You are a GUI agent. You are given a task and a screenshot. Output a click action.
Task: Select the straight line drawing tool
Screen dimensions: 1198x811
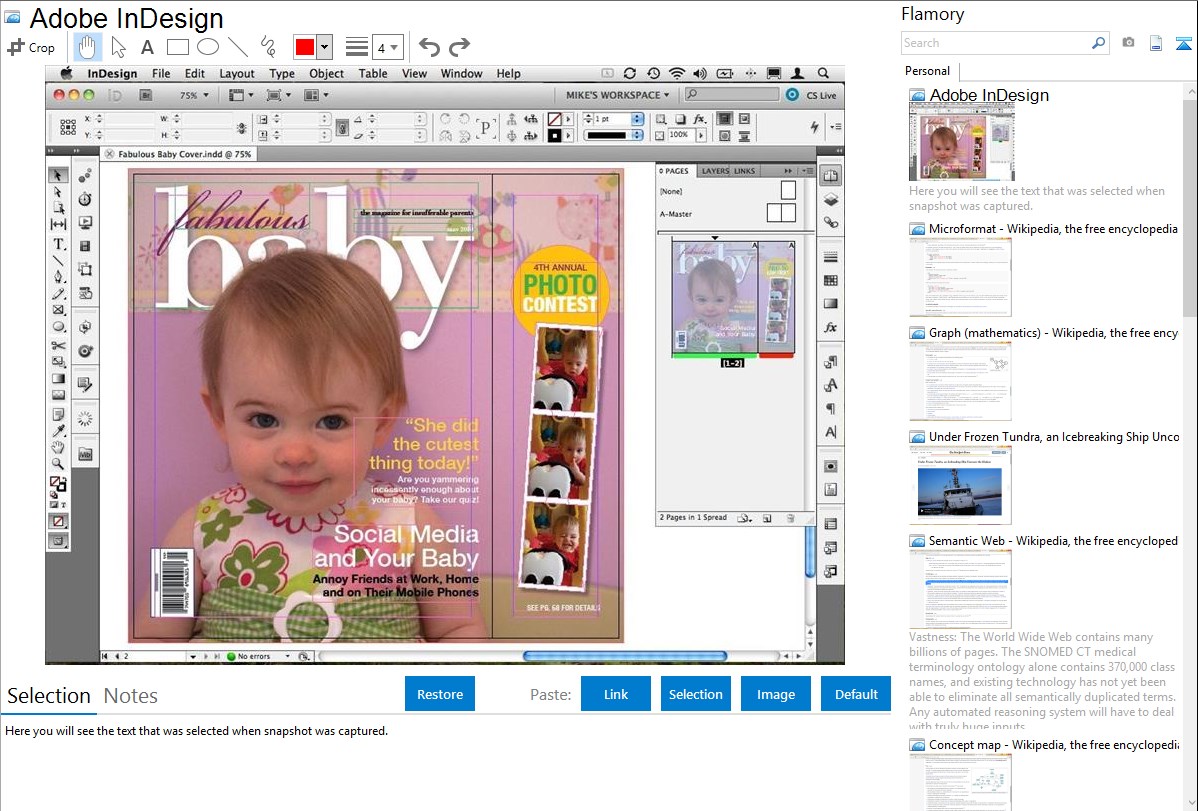[x=238, y=47]
